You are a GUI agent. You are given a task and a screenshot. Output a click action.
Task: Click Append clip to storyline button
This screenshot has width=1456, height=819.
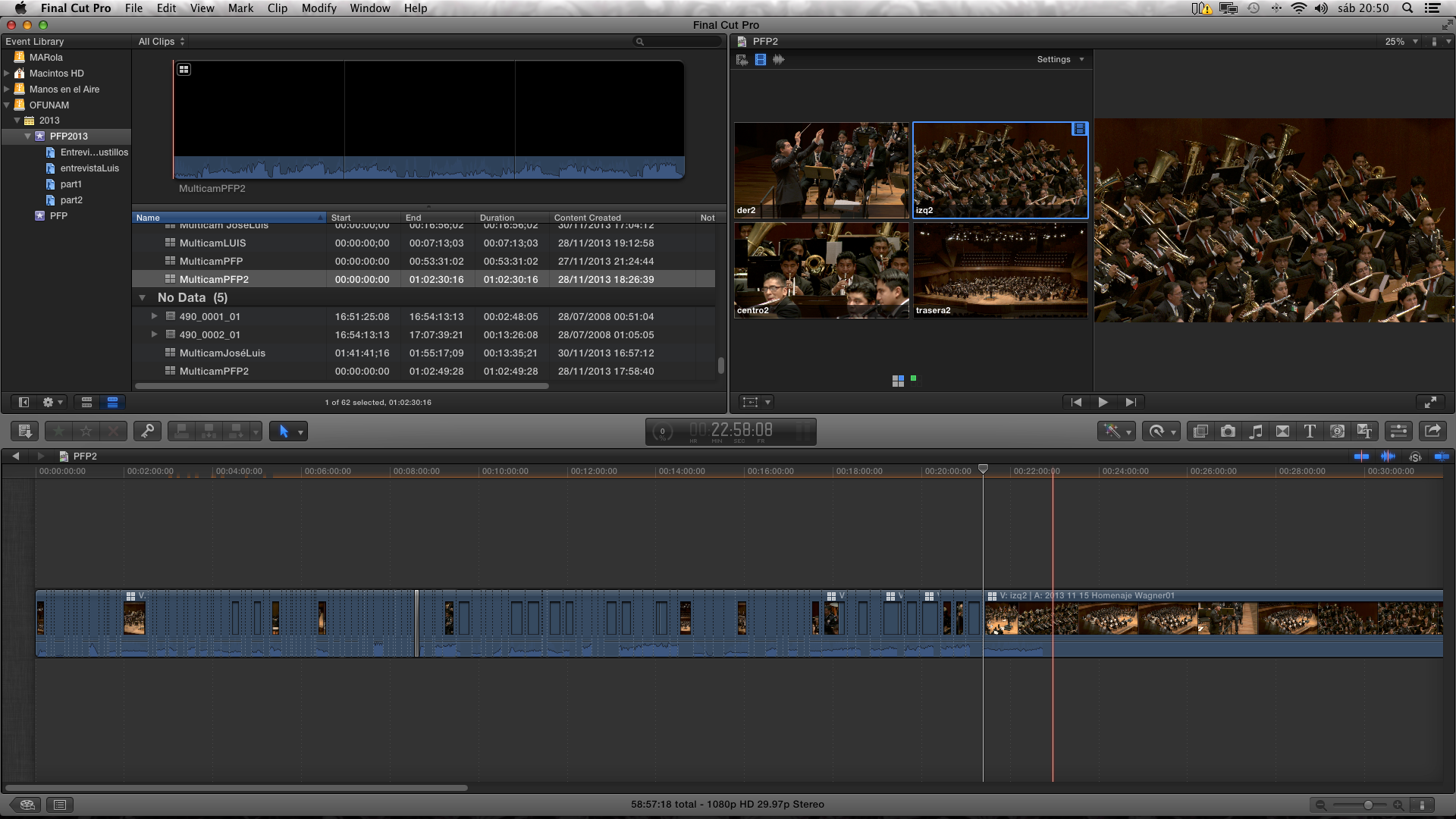(237, 431)
